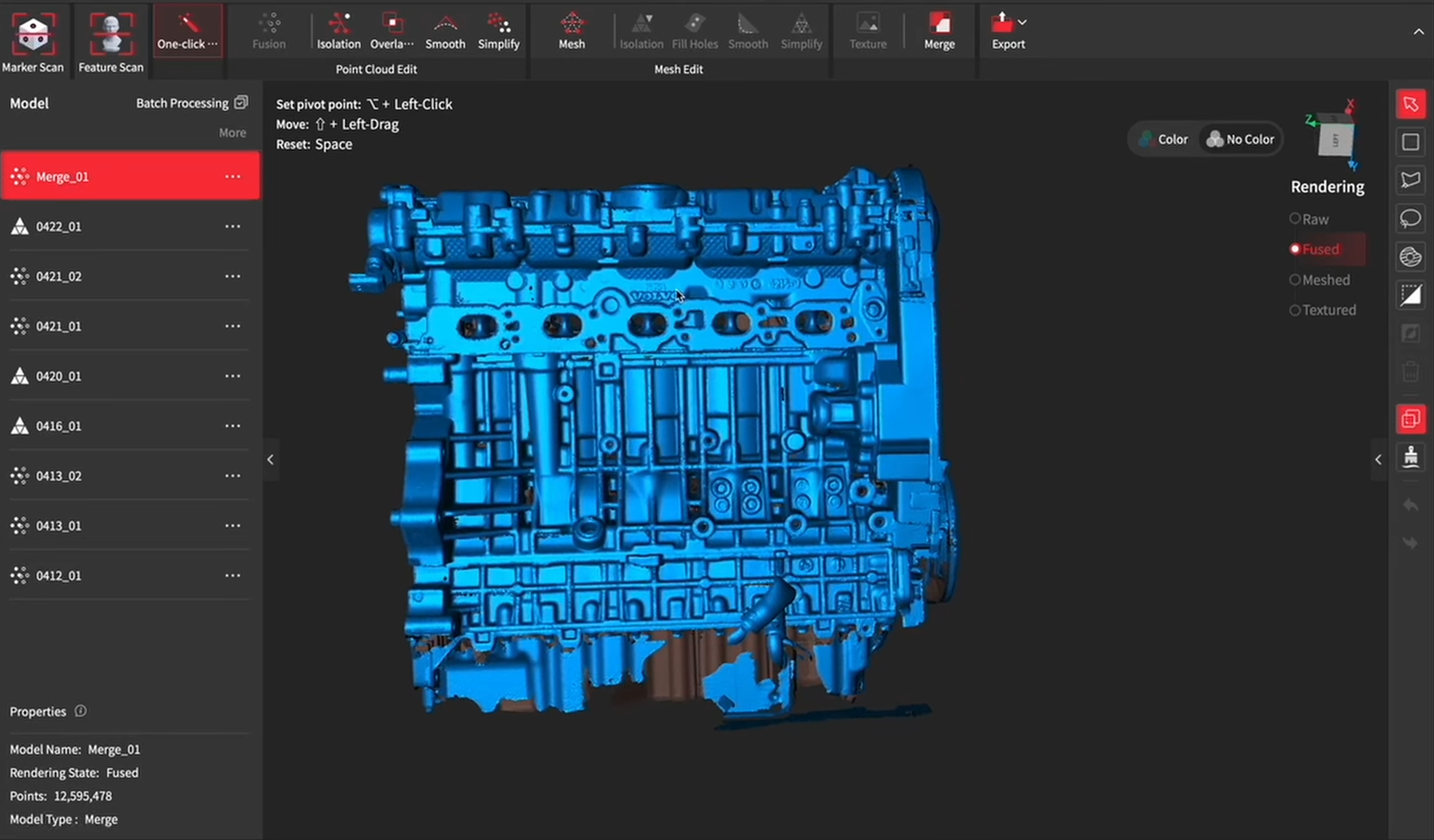1434x840 pixels.
Task: Open the Export dropdown arrow
Action: (x=1022, y=22)
